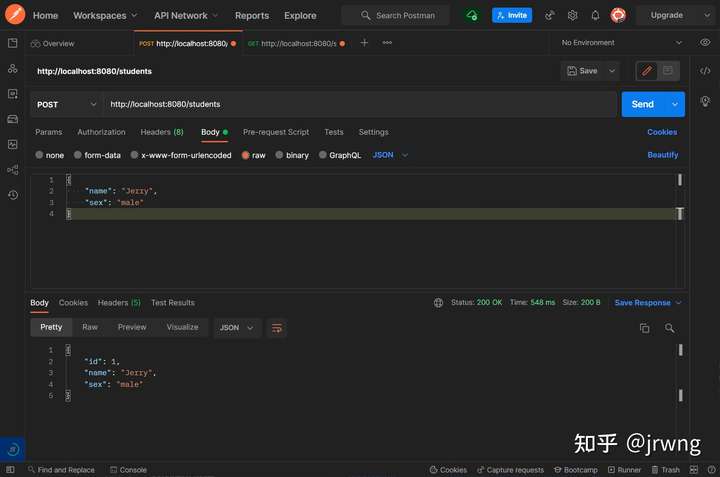Open the JSON body format dropdown
Image resolution: width=720 pixels, height=477 pixels.
click(x=390, y=155)
